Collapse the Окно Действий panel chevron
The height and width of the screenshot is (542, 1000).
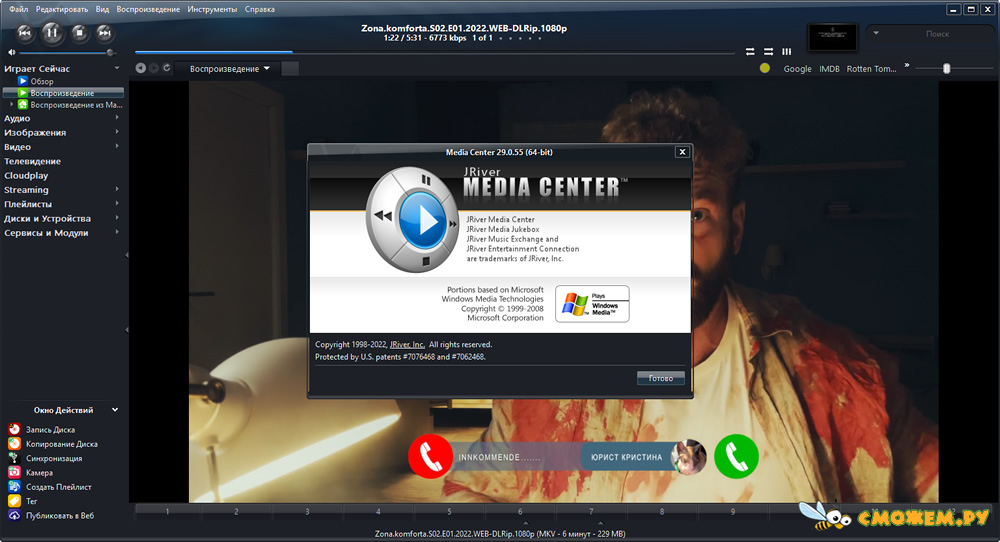point(115,410)
